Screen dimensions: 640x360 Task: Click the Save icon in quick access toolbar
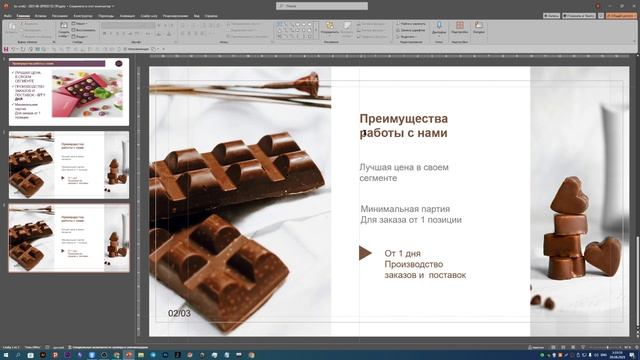[6, 49]
